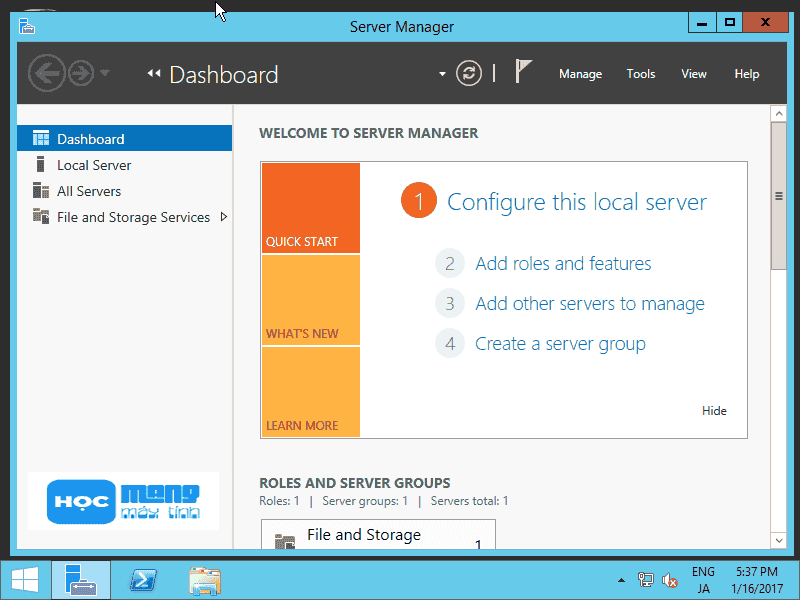Click the ROLES AND SERVER GROUPS heading
The height and width of the screenshot is (600, 800).
[355, 483]
